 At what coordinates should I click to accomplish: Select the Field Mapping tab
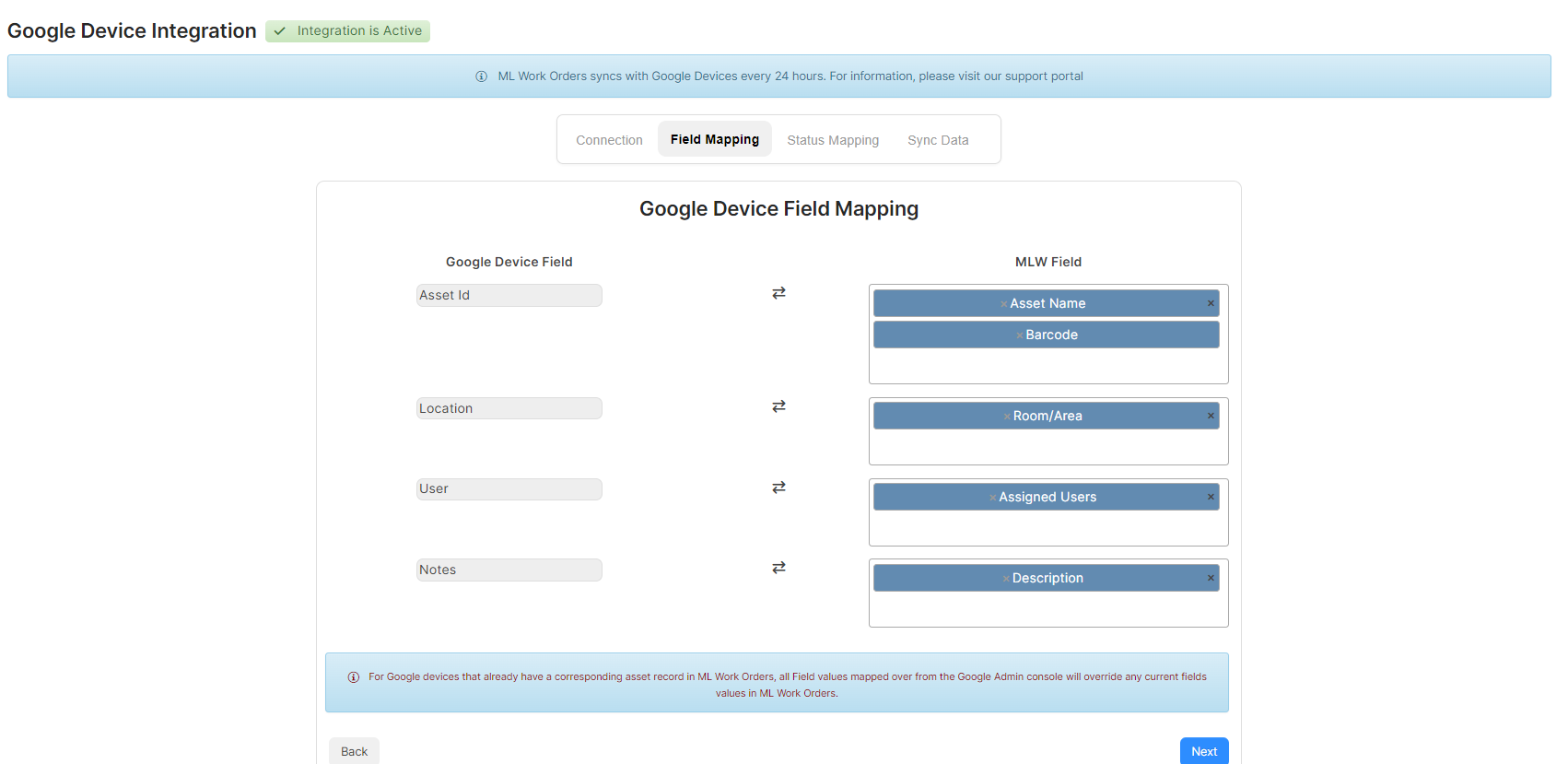click(x=715, y=139)
